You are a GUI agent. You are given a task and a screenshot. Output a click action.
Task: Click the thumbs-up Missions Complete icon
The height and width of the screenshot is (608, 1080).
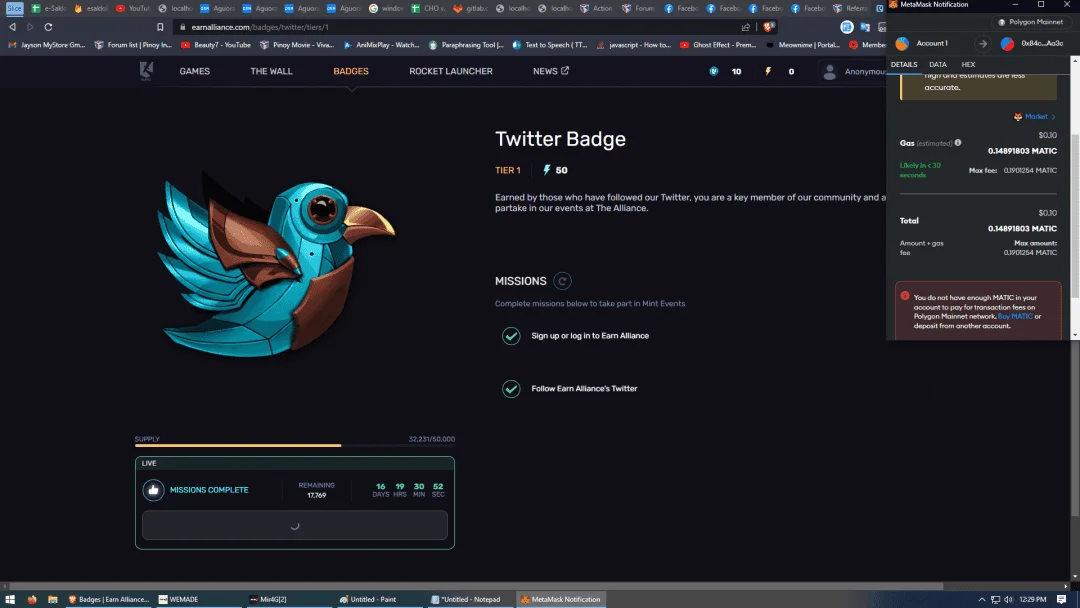pyautogui.click(x=153, y=490)
